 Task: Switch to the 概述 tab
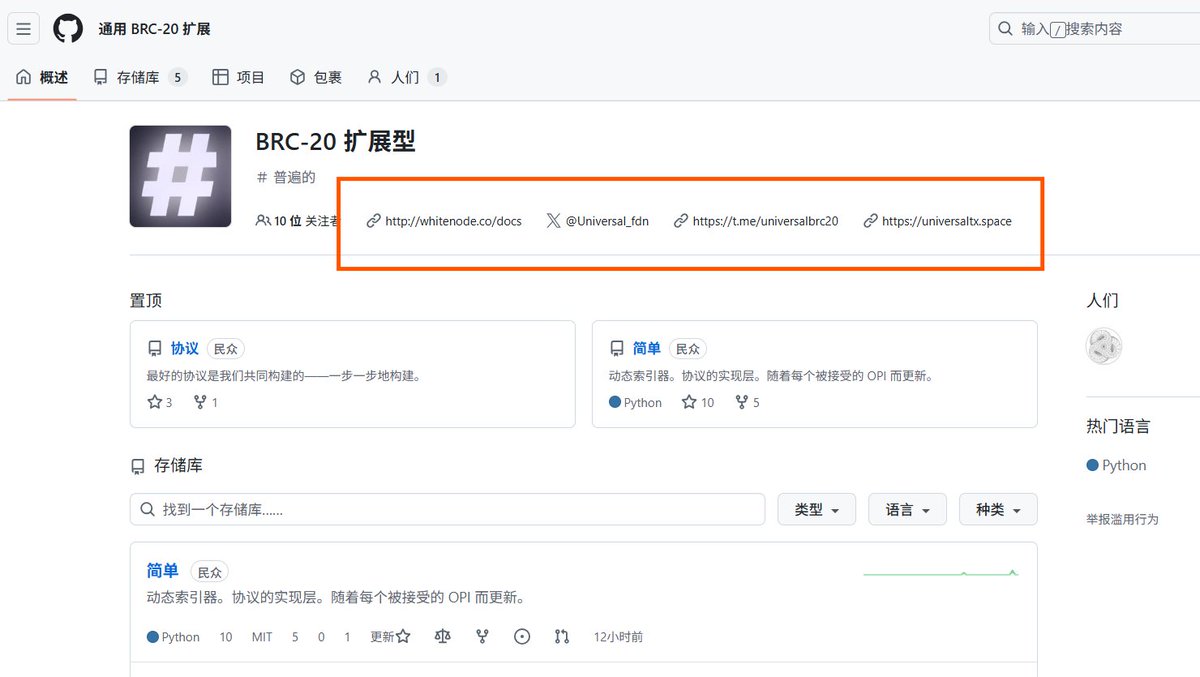[42, 77]
